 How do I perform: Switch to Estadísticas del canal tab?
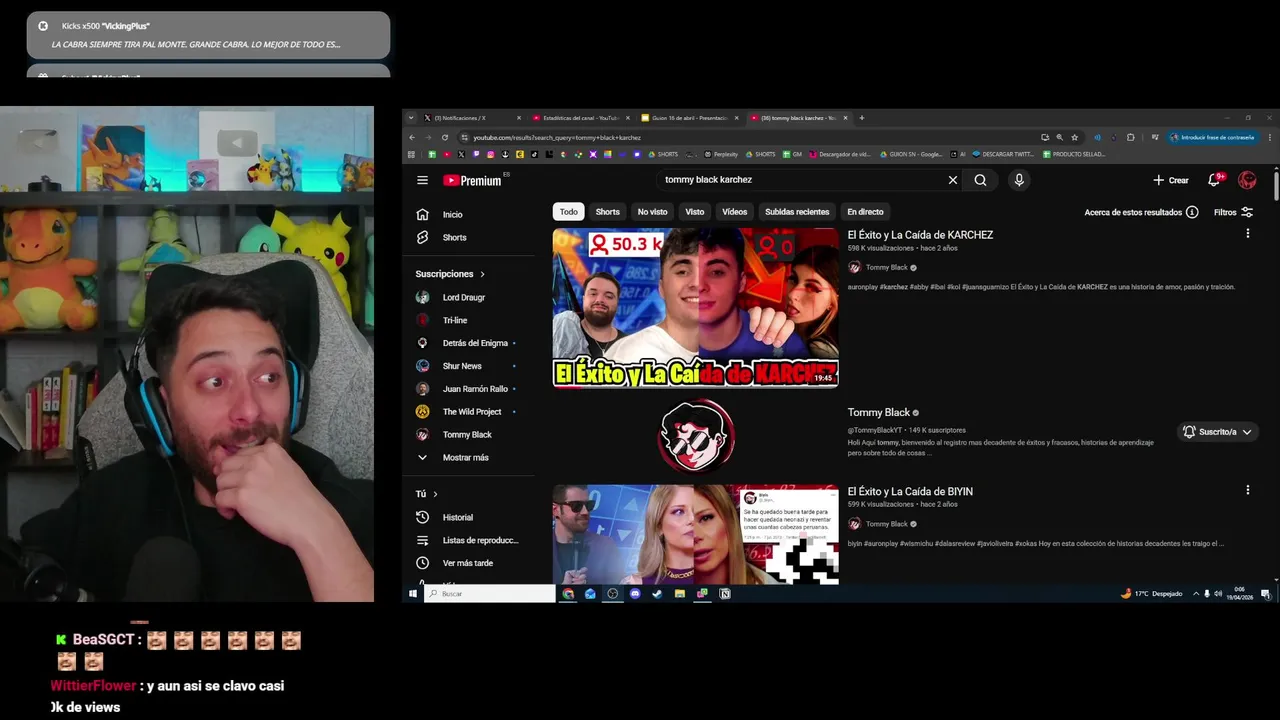581,118
